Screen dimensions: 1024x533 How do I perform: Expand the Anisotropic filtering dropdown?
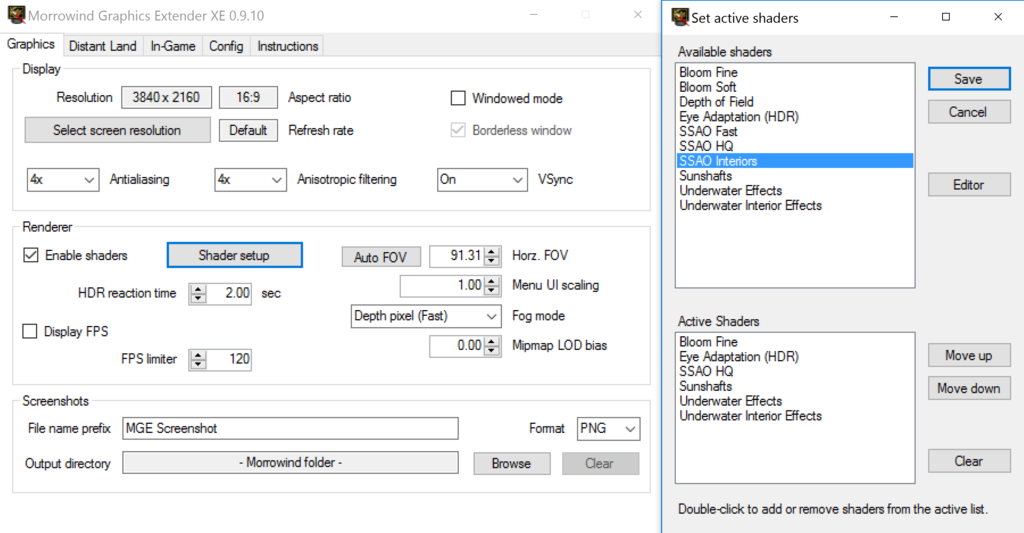pos(251,179)
